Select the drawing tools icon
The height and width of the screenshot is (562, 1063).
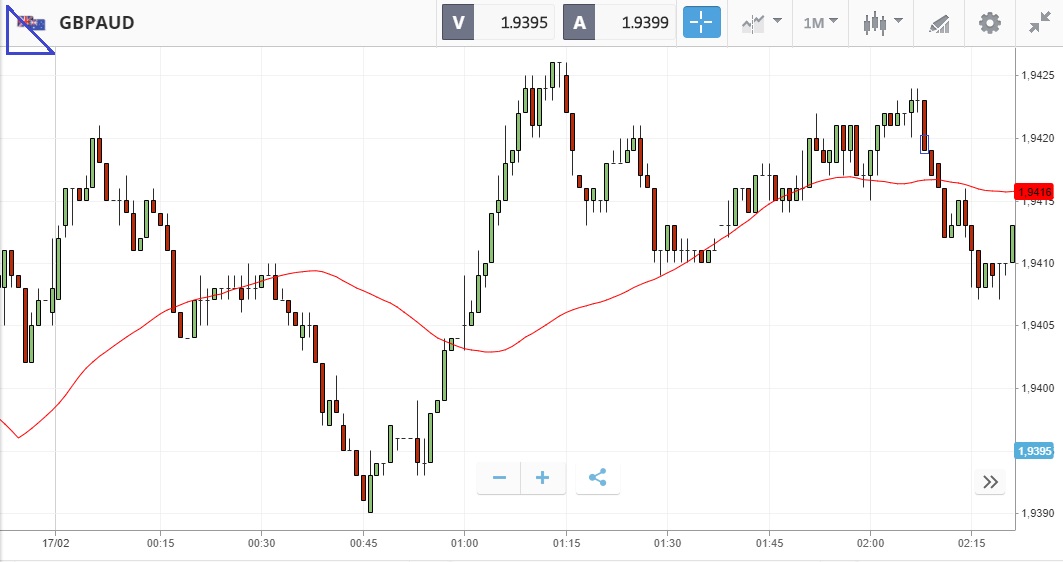(x=939, y=22)
